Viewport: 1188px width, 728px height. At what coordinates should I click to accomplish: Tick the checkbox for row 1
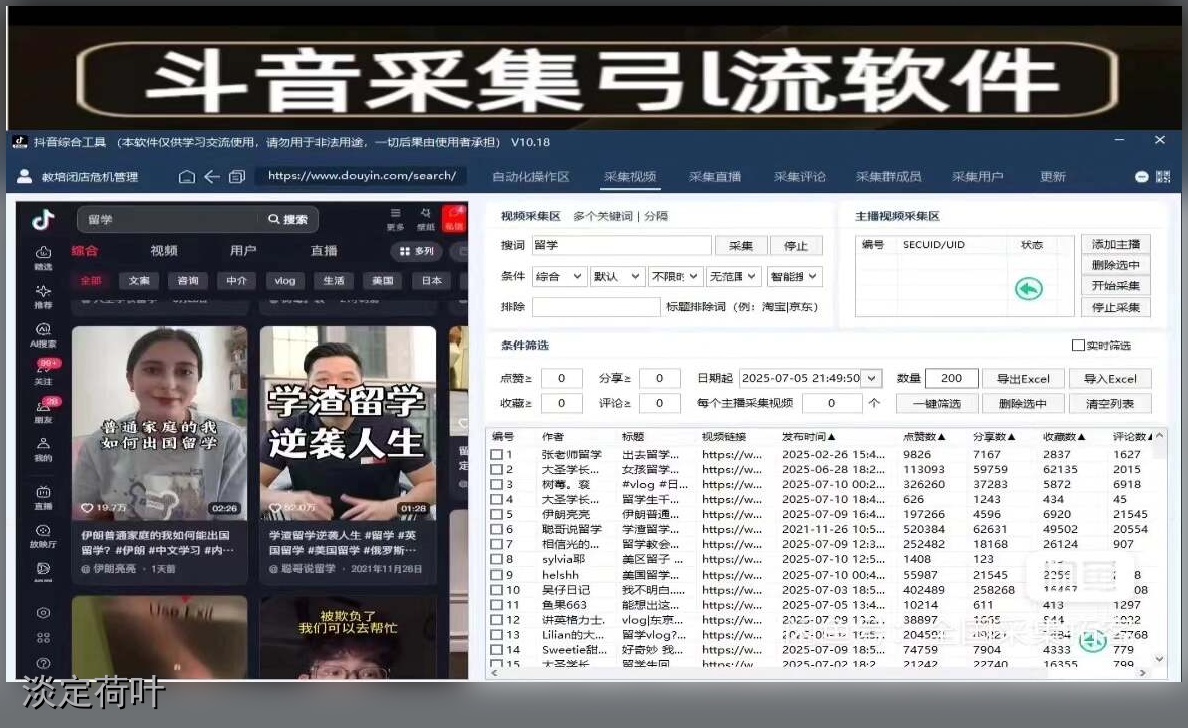496,455
